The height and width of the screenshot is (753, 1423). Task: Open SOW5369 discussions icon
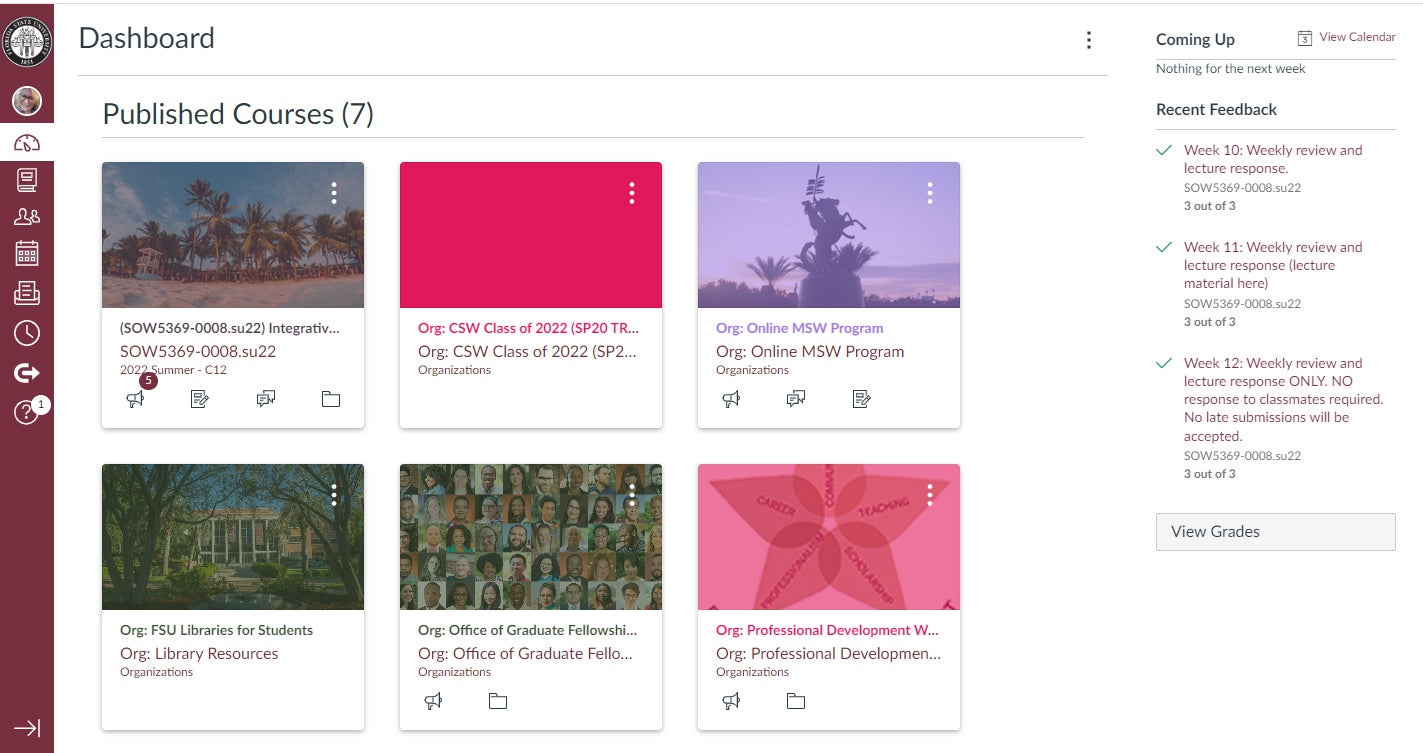[265, 400]
